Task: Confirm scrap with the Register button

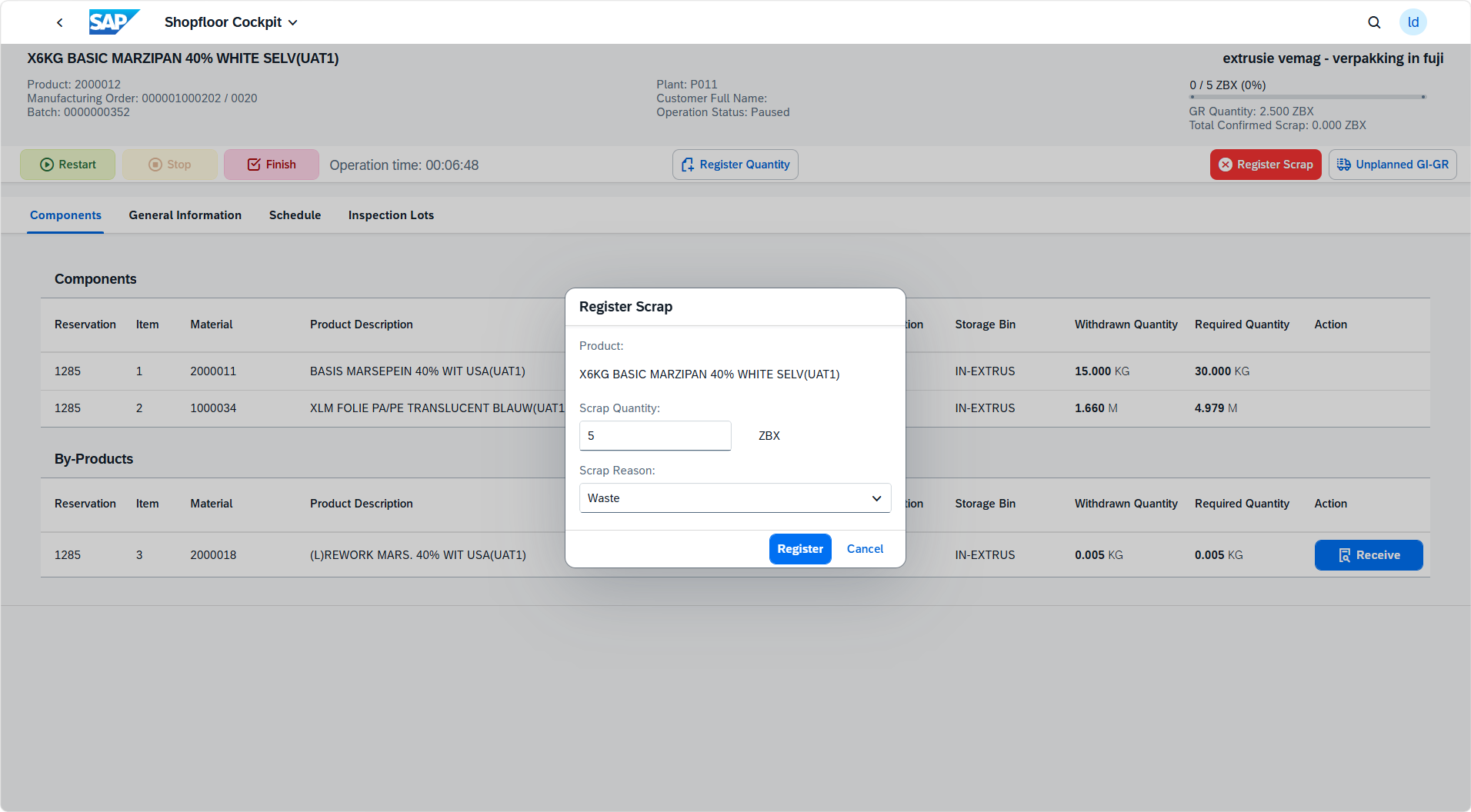Action: [800, 549]
